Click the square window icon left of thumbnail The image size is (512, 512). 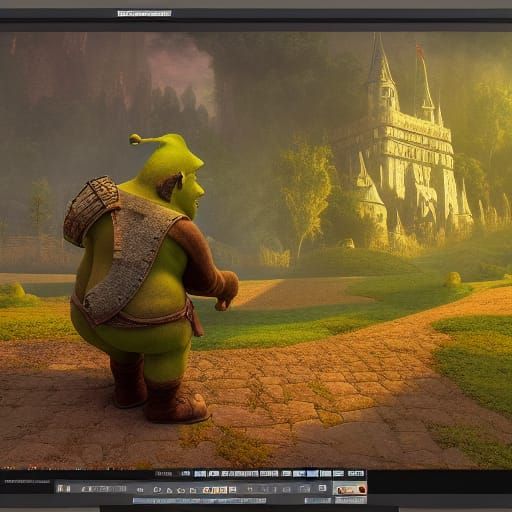(x=322, y=488)
